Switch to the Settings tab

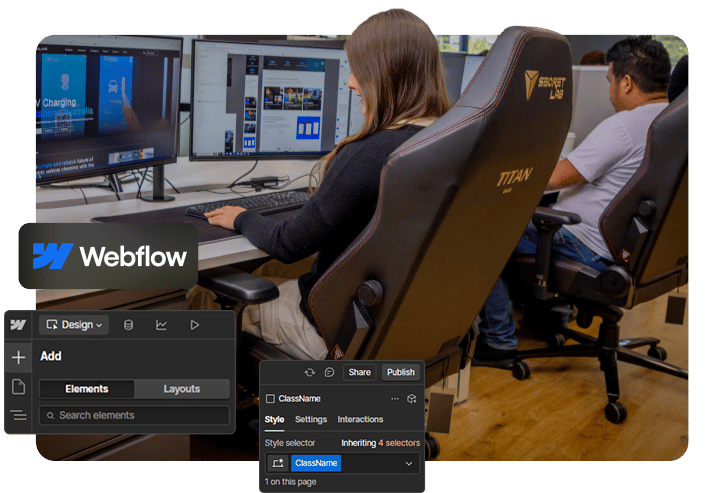tap(311, 419)
